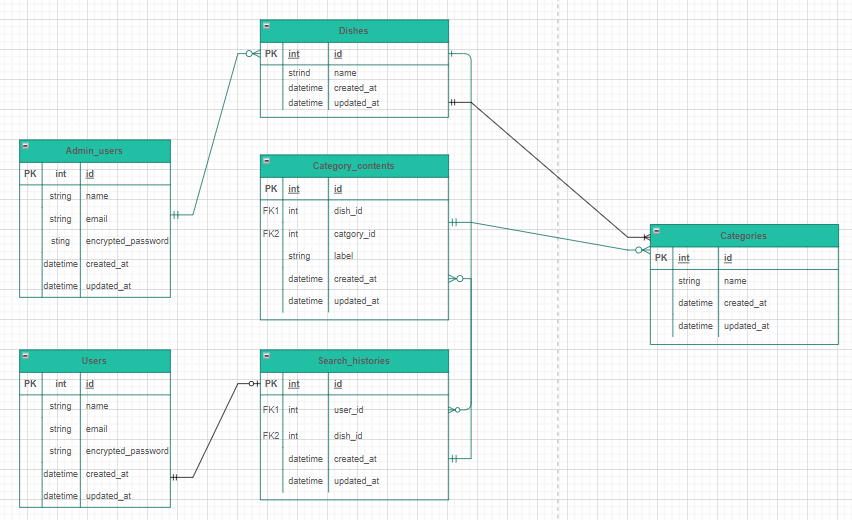Collapse the Search_histories table

tap(267, 355)
